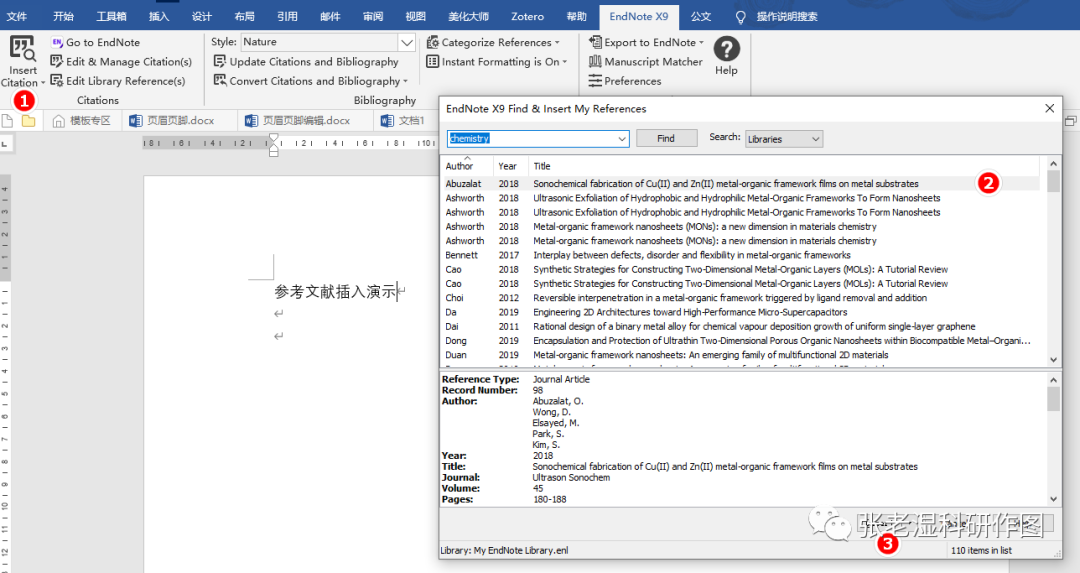Switch to the 插入 ribbon tab

click(x=159, y=17)
